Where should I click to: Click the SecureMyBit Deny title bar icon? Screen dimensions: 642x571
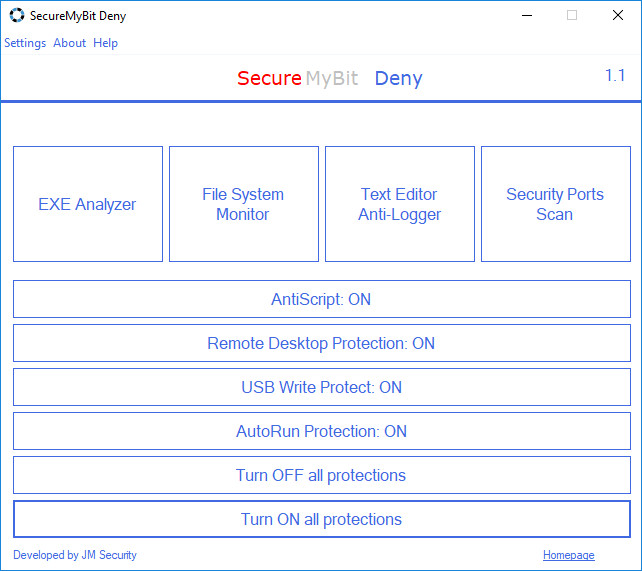[x=17, y=16]
